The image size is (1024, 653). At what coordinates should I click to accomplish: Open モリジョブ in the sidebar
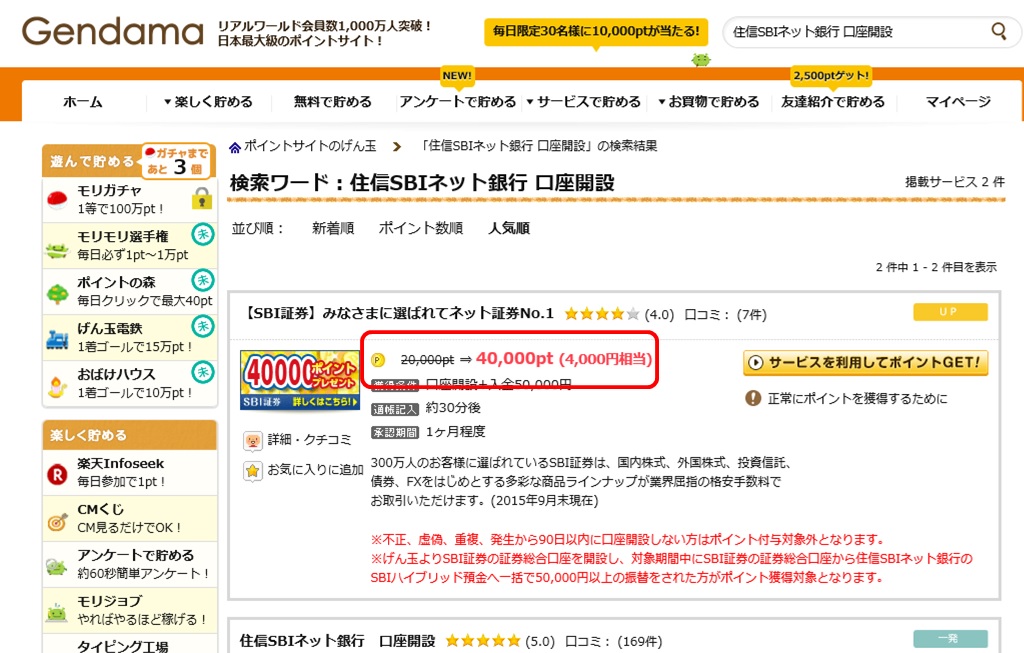(129, 610)
